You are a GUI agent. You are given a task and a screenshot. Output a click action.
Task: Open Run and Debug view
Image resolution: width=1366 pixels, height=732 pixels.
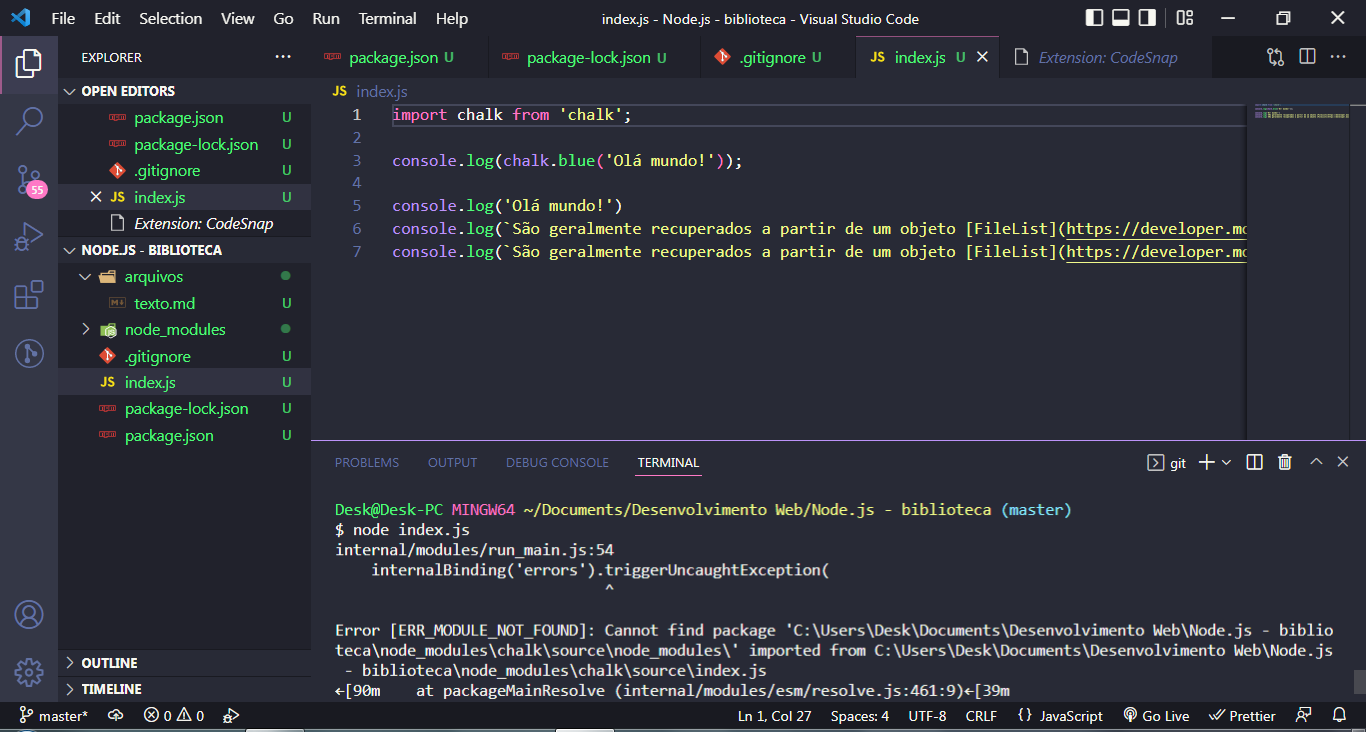click(29, 237)
